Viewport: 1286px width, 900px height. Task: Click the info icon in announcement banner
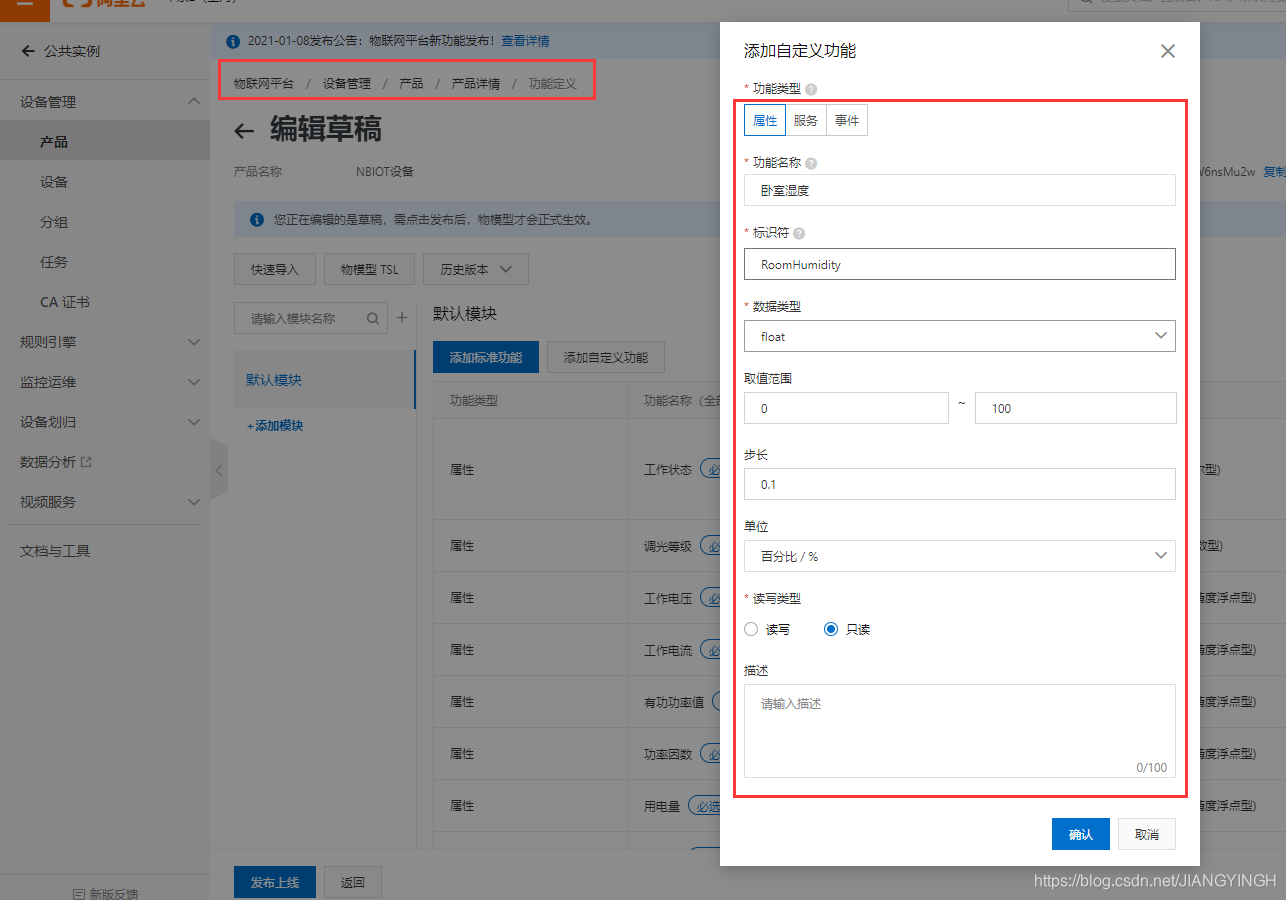click(233, 41)
